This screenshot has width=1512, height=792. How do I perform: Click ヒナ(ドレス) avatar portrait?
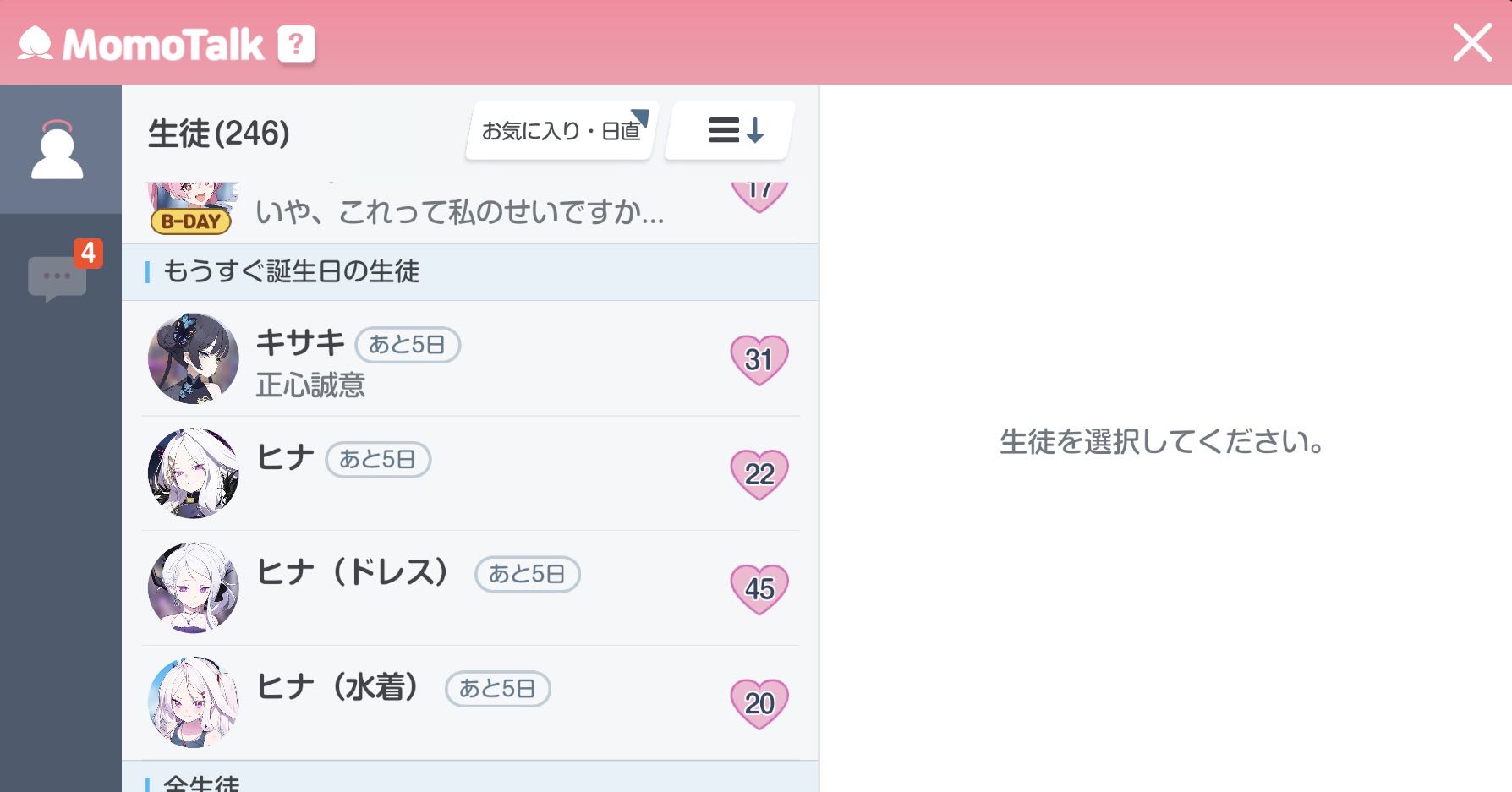pos(193,588)
